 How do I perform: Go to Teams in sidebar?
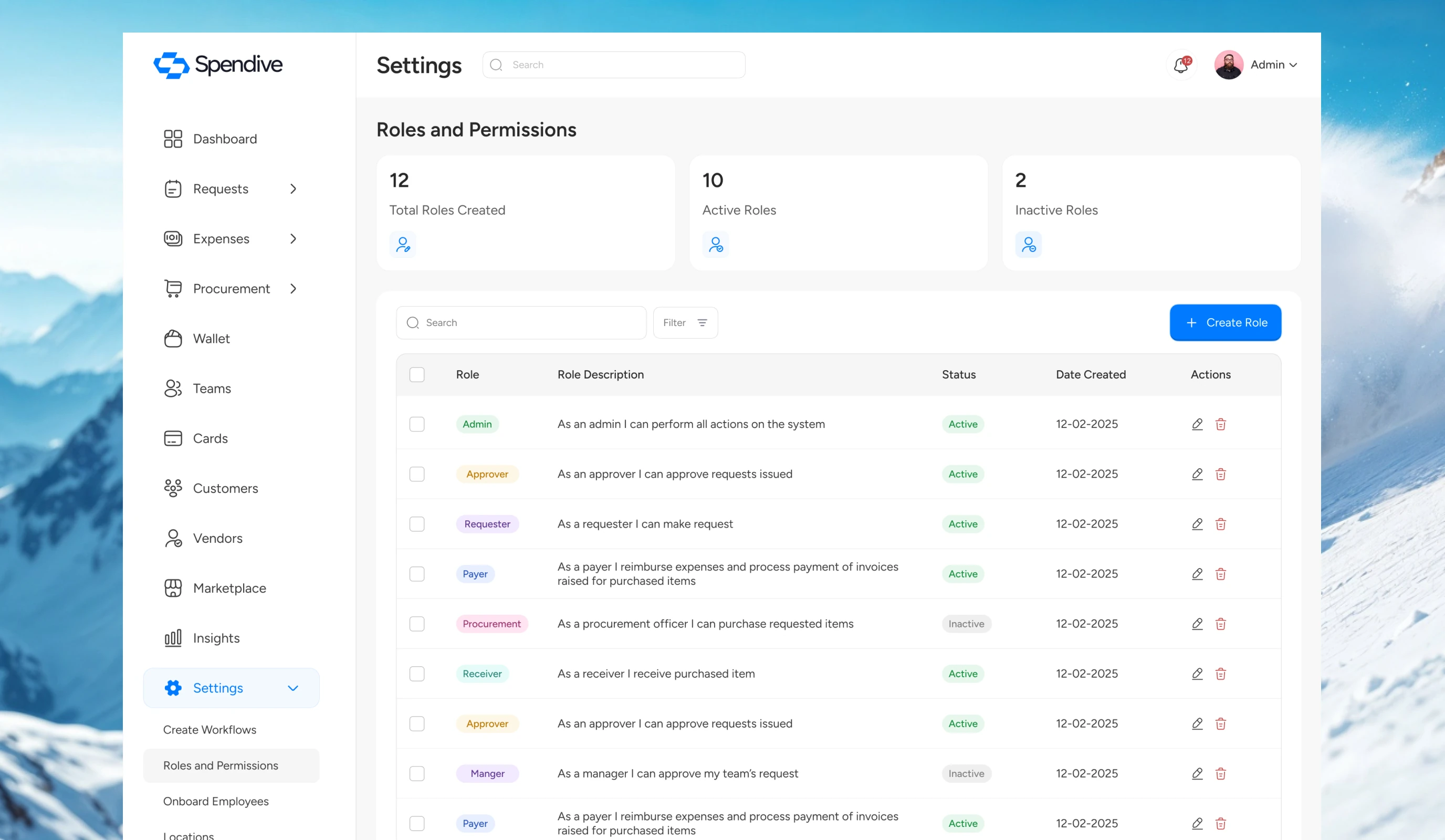point(212,388)
